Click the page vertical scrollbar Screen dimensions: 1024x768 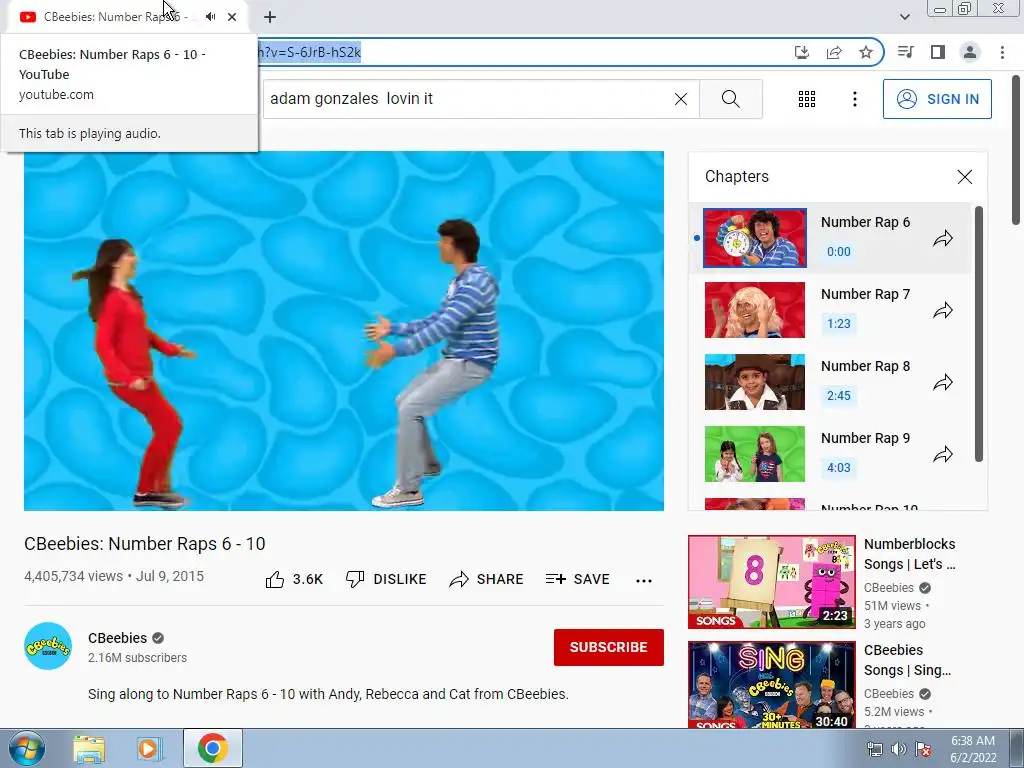pos(1017,150)
